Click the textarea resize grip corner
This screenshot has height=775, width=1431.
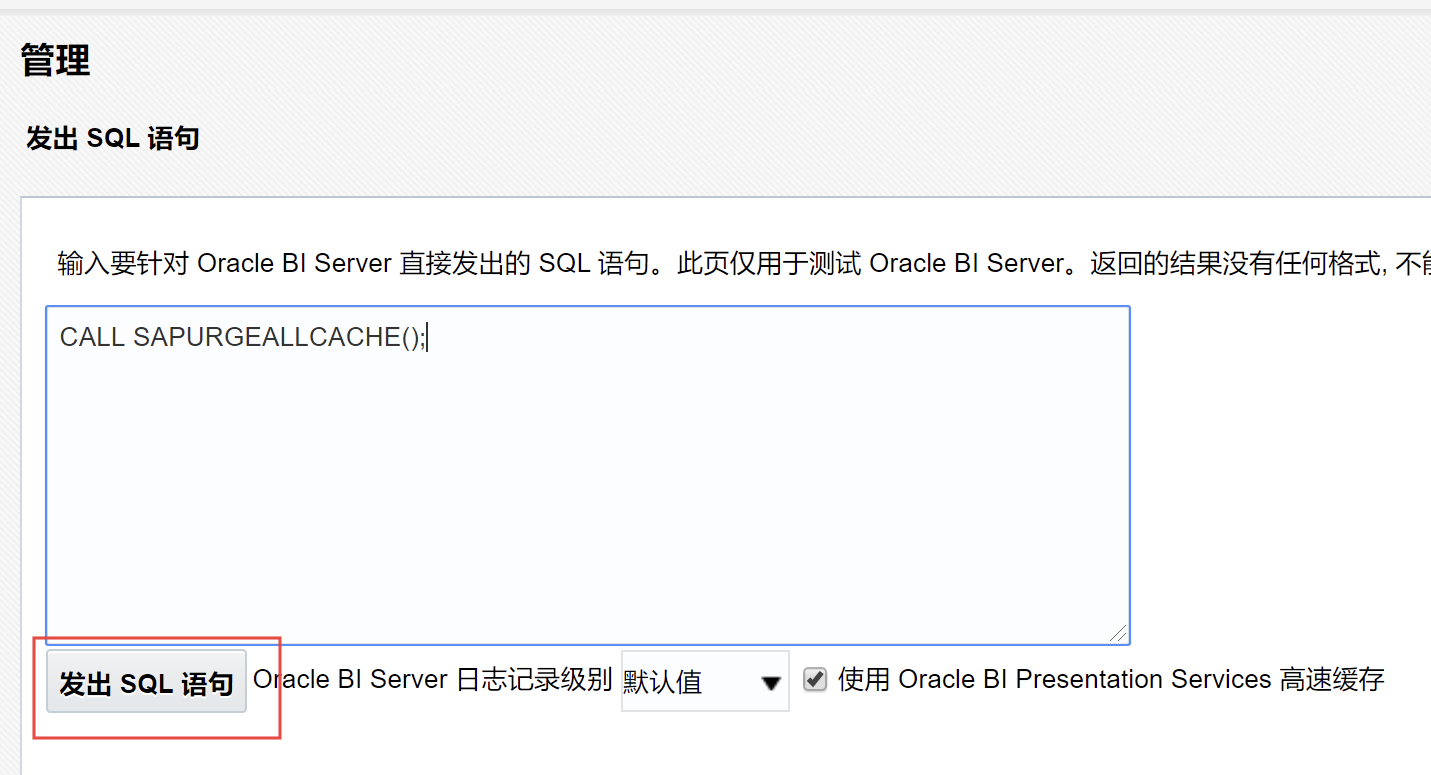point(1118,633)
